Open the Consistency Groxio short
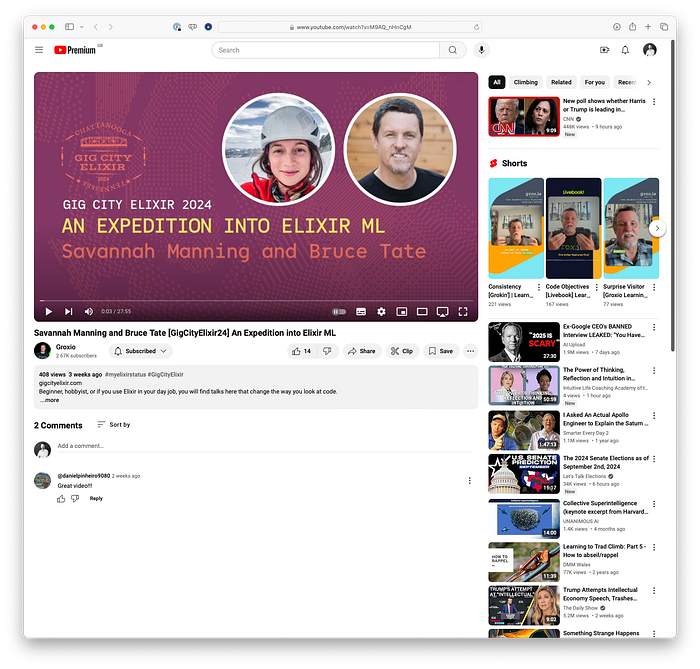 click(516, 228)
